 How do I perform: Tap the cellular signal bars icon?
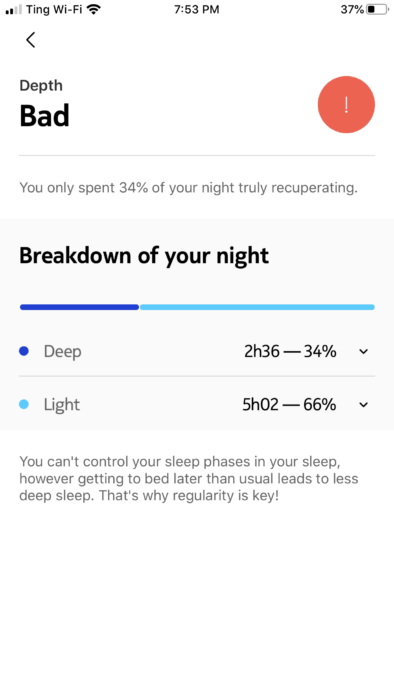click(14, 9)
